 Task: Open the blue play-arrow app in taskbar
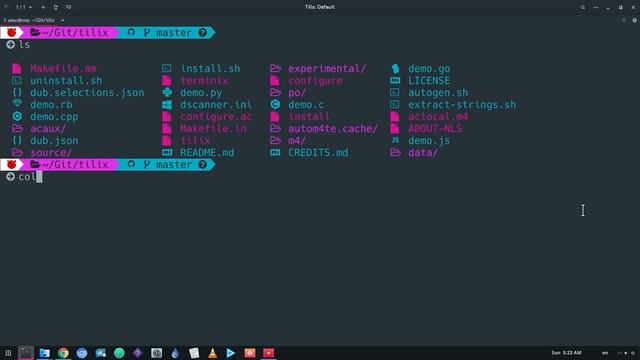pyautogui.click(x=231, y=353)
